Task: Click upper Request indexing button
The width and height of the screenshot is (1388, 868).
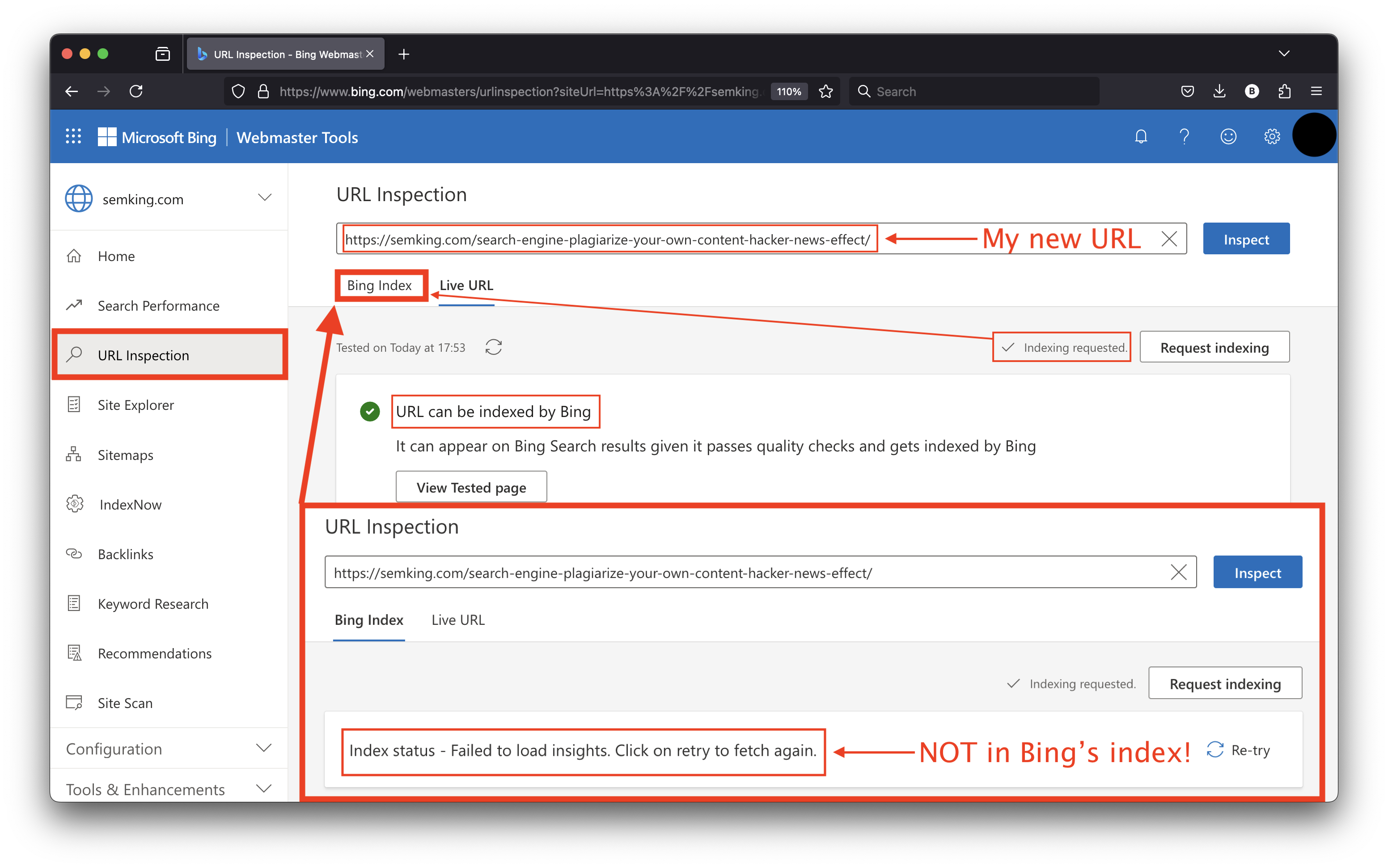Action: point(1214,347)
